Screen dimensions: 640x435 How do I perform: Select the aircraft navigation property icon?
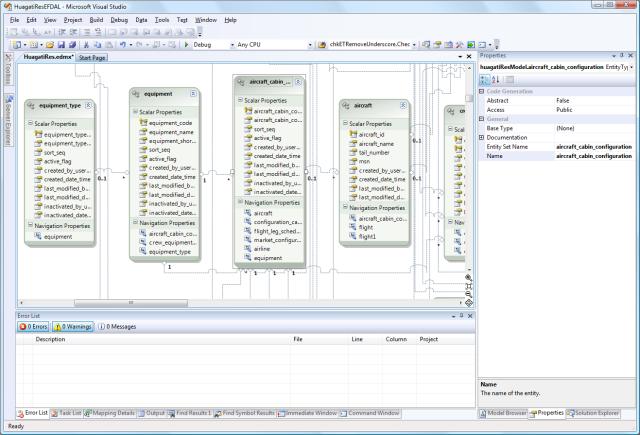pyautogui.click(x=247, y=213)
